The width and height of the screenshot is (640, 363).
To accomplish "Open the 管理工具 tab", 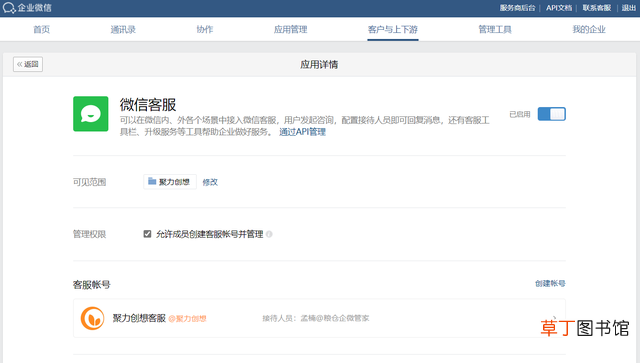I will tap(495, 29).
